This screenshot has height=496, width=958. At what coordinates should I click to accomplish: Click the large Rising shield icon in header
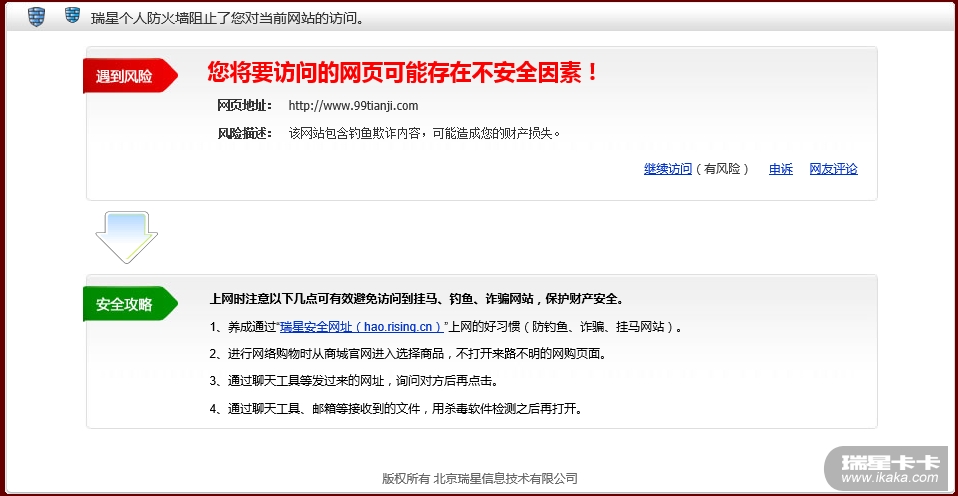point(37,17)
